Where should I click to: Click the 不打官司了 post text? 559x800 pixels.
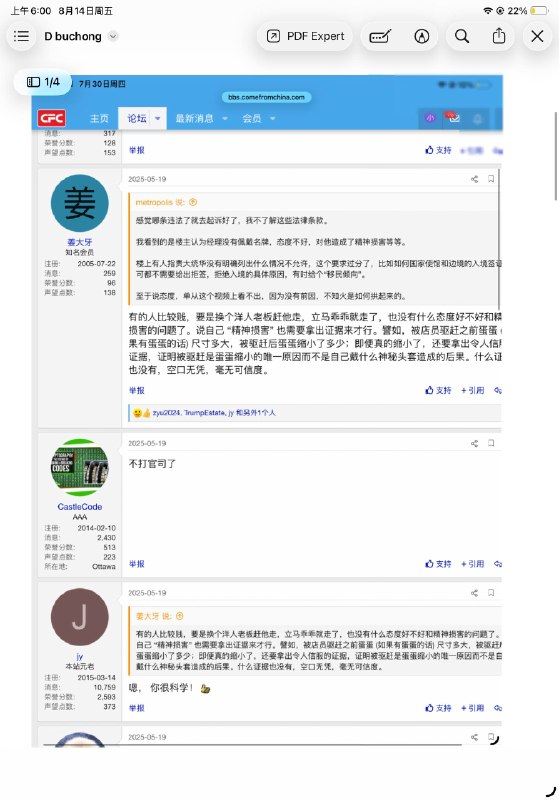[152, 464]
